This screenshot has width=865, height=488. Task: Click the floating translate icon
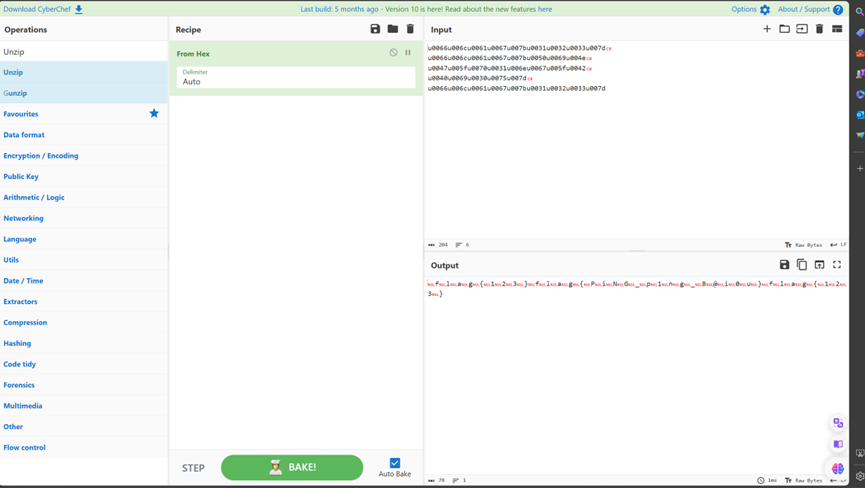click(x=838, y=423)
